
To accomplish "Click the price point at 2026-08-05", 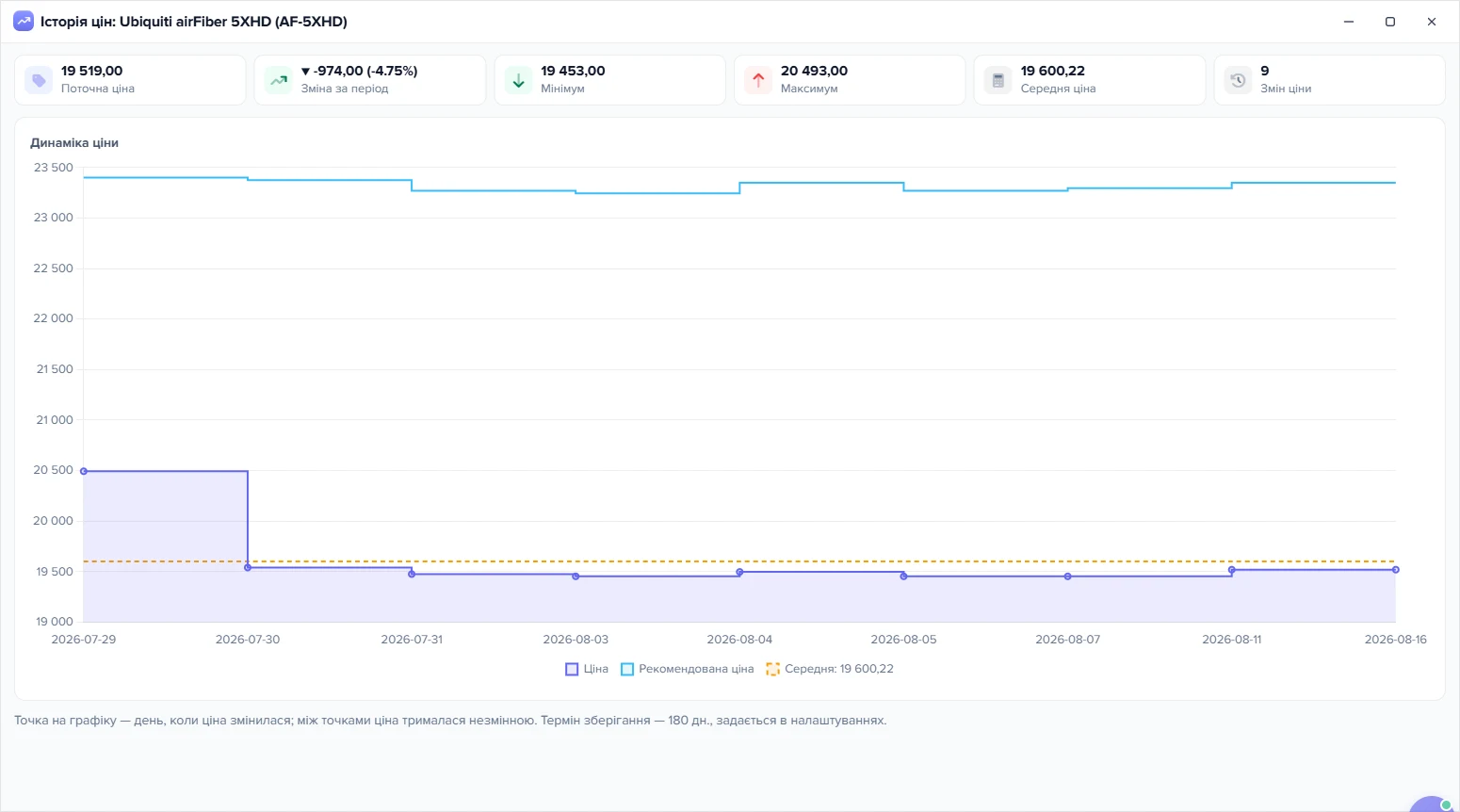I will point(903,577).
